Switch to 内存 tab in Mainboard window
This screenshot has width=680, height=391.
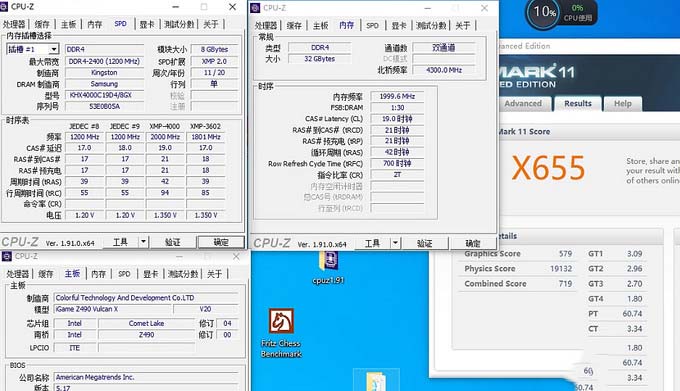[98, 274]
